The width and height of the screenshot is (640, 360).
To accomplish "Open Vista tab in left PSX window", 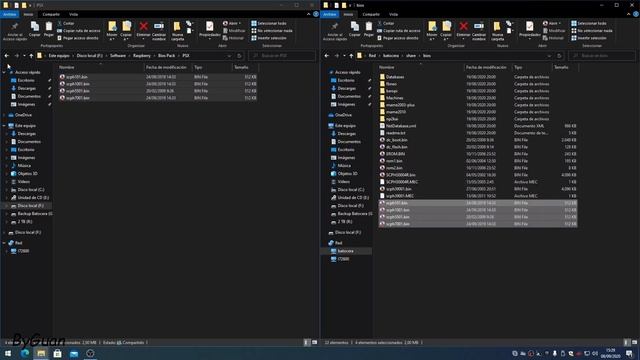I will click(73, 14).
